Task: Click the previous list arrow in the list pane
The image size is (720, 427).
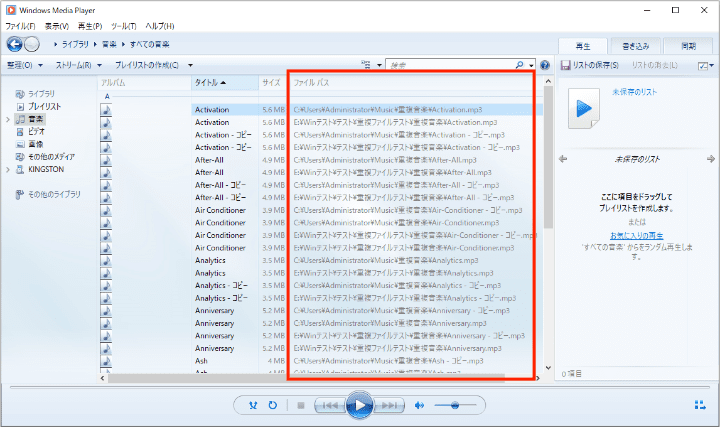Action: click(563, 159)
